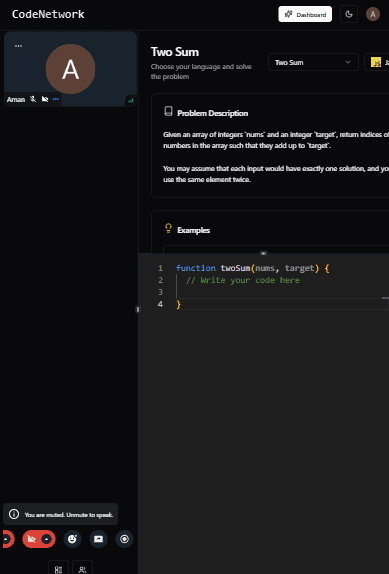389x574 pixels.
Task: Start screen sharing
Action: point(98,539)
